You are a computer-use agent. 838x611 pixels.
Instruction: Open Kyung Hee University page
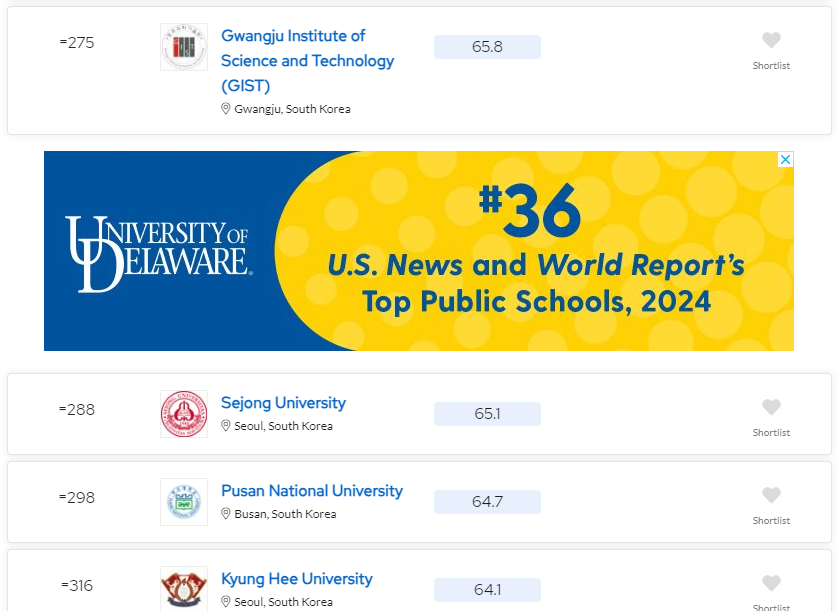[x=297, y=578]
